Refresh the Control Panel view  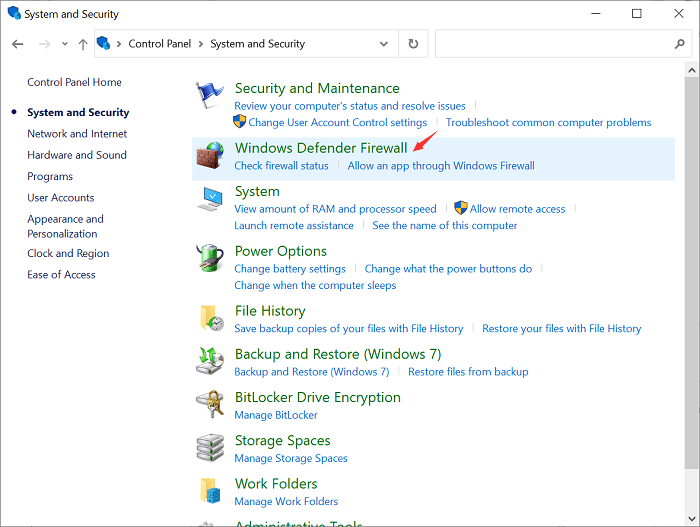point(413,44)
